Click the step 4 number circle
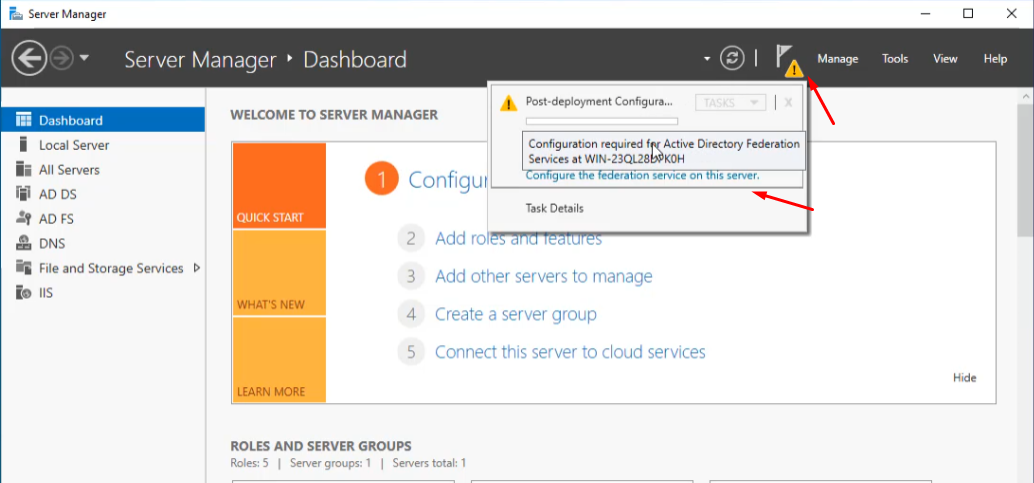Screen dimensions: 1034x483 [411, 314]
